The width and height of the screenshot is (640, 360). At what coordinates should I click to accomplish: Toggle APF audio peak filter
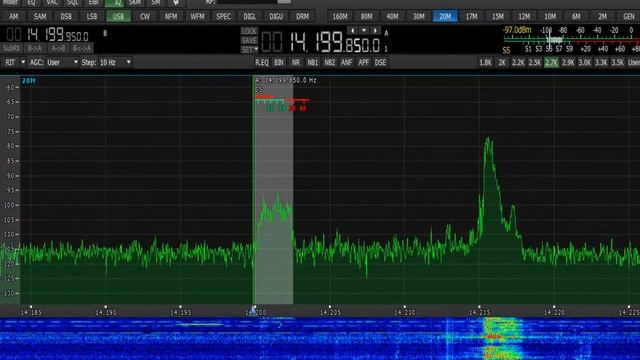point(363,62)
